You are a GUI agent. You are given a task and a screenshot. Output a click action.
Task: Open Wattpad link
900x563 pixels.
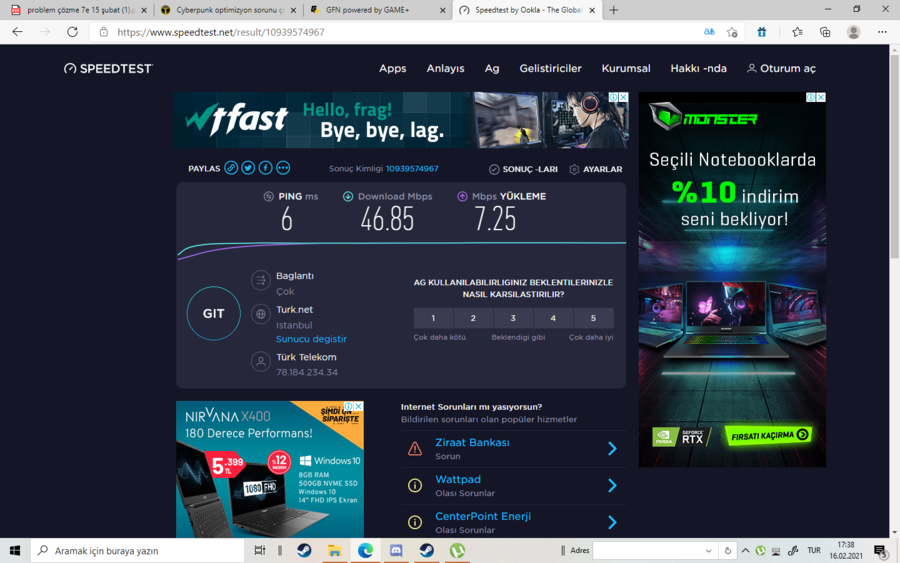[x=457, y=479]
